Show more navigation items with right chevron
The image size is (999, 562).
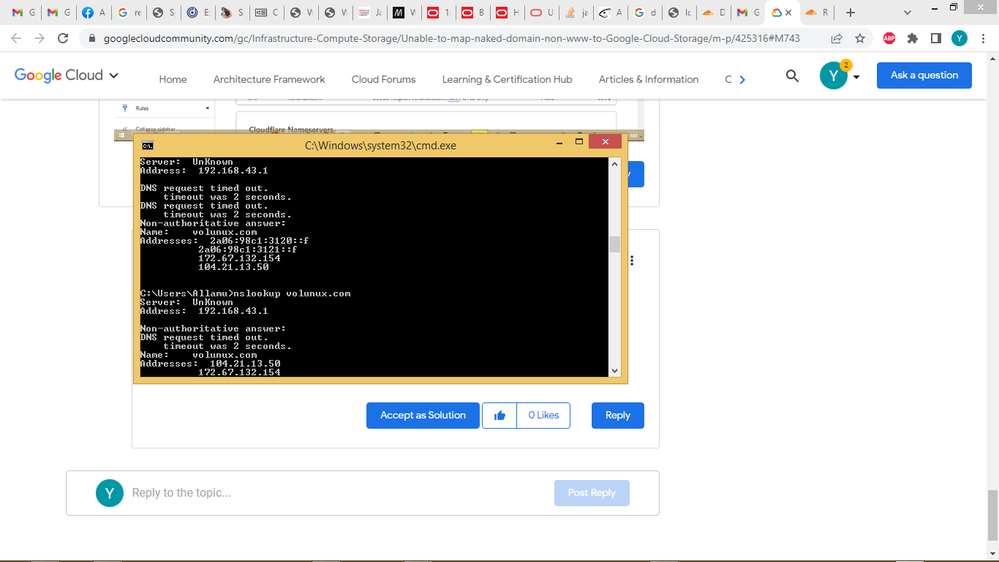(742, 80)
